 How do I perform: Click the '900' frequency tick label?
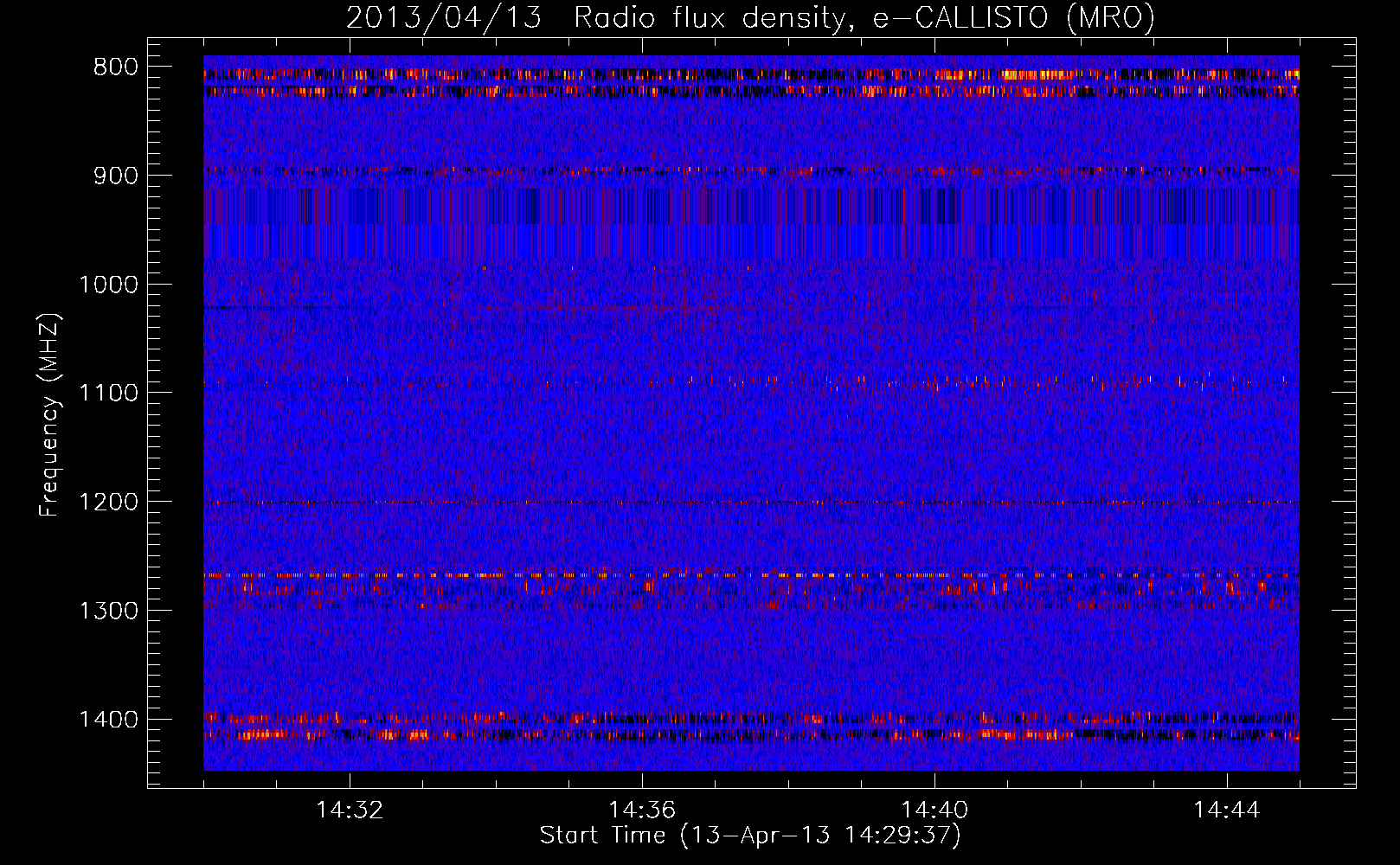[113, 176]
